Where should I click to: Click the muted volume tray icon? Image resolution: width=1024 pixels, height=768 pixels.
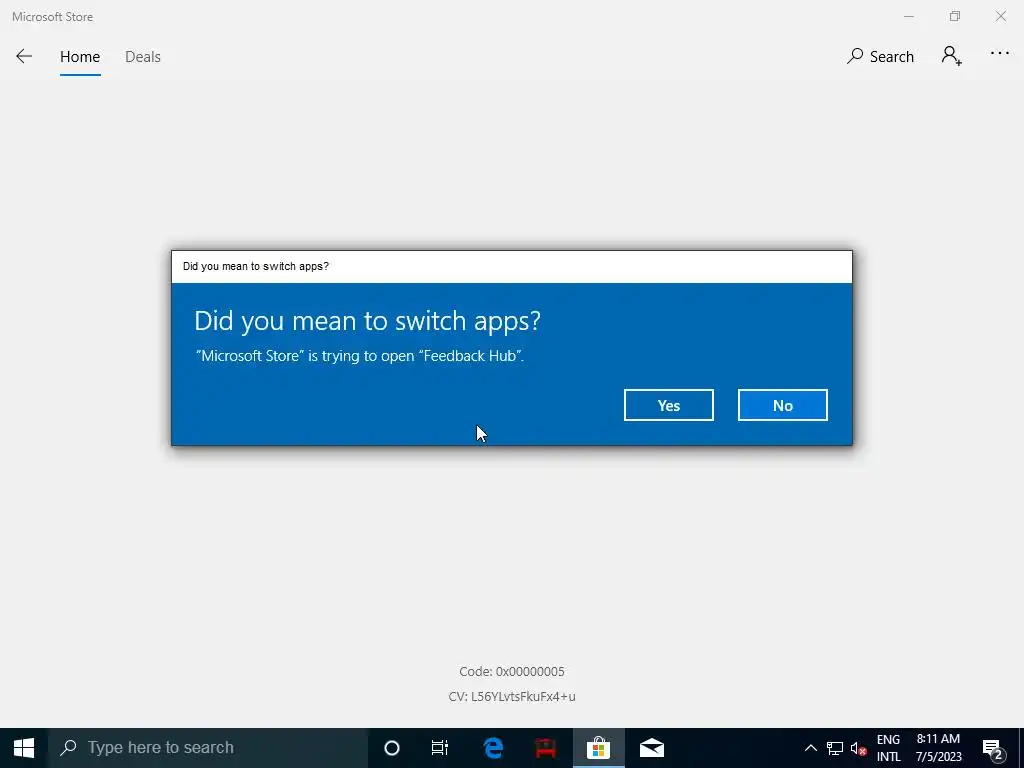pyautogui.click(x=858, y=748)
